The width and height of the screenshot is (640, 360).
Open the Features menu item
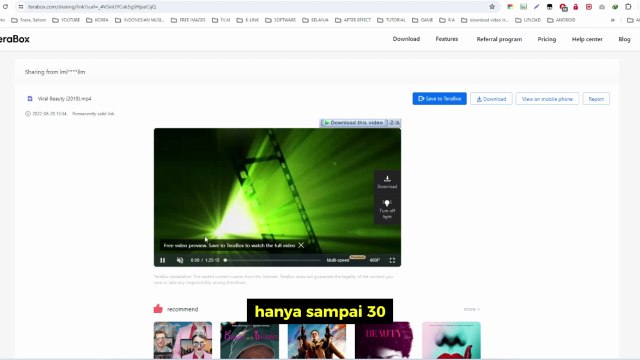tap(447, 39)
